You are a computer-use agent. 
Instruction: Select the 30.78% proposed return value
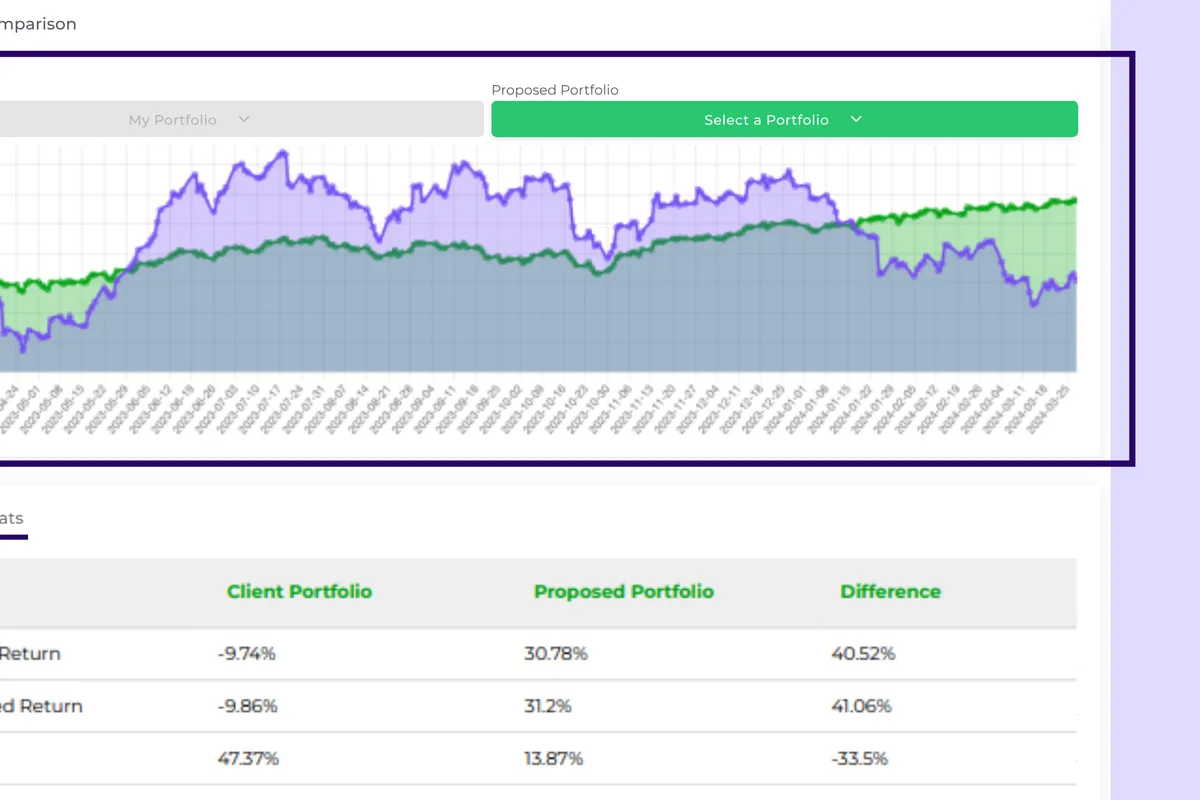point(555,654)
